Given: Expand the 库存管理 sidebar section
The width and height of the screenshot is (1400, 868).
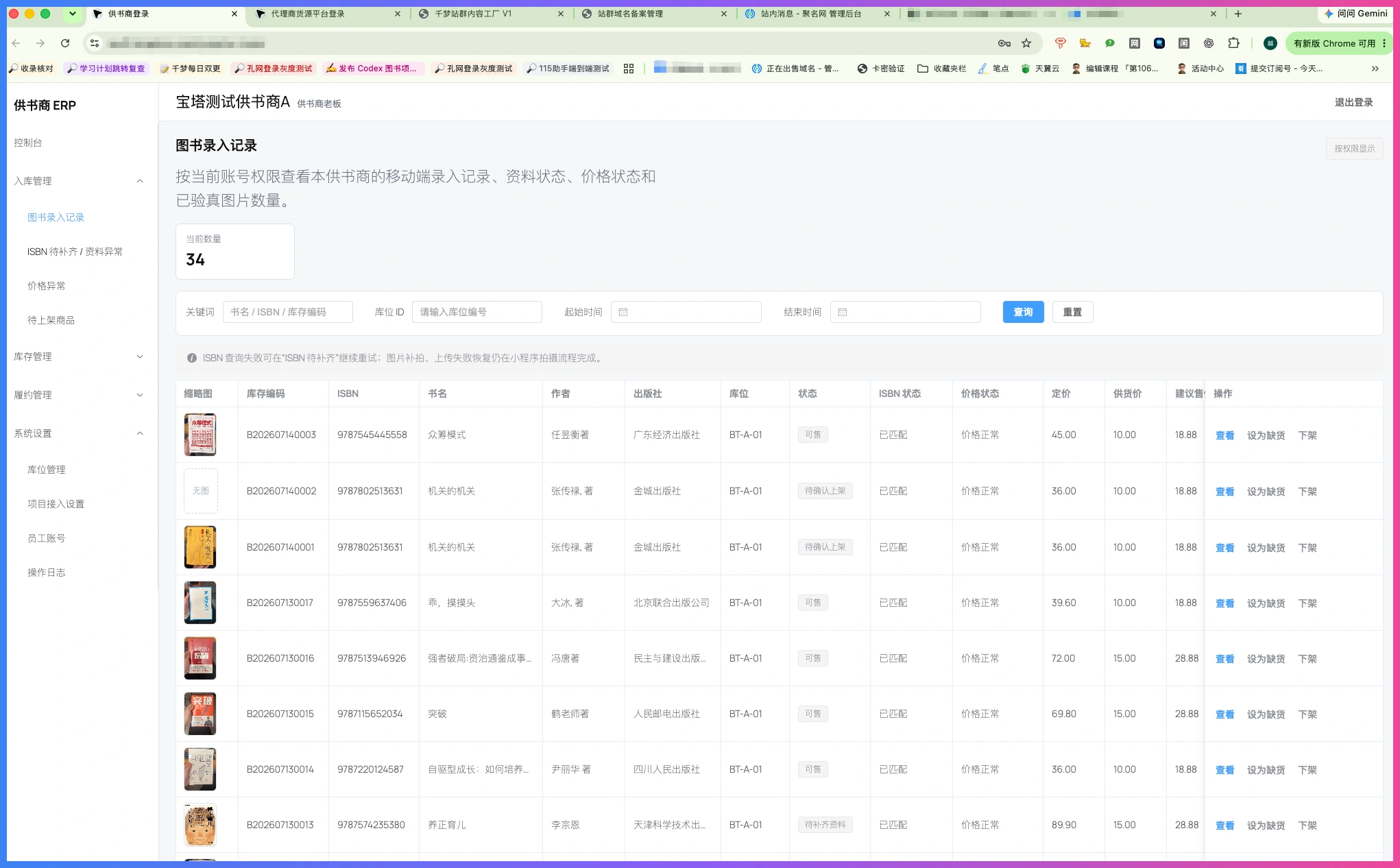Looking at the screenshot, I should tap(79, 357).
